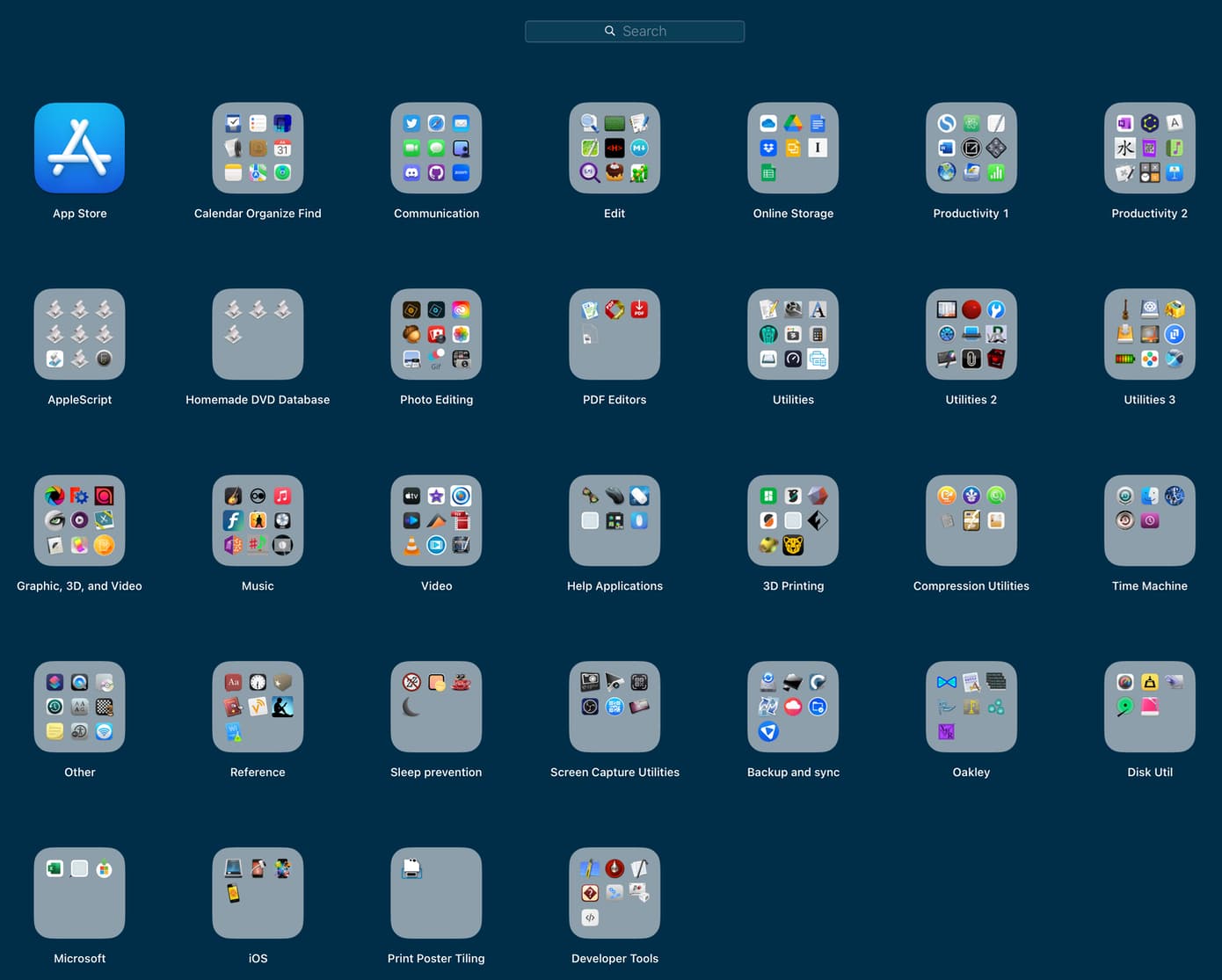This screenshot has width=1222, height=980.
Task: Open the Developer Tools folder
Action: pyautogui.click(x=615, y=893)
